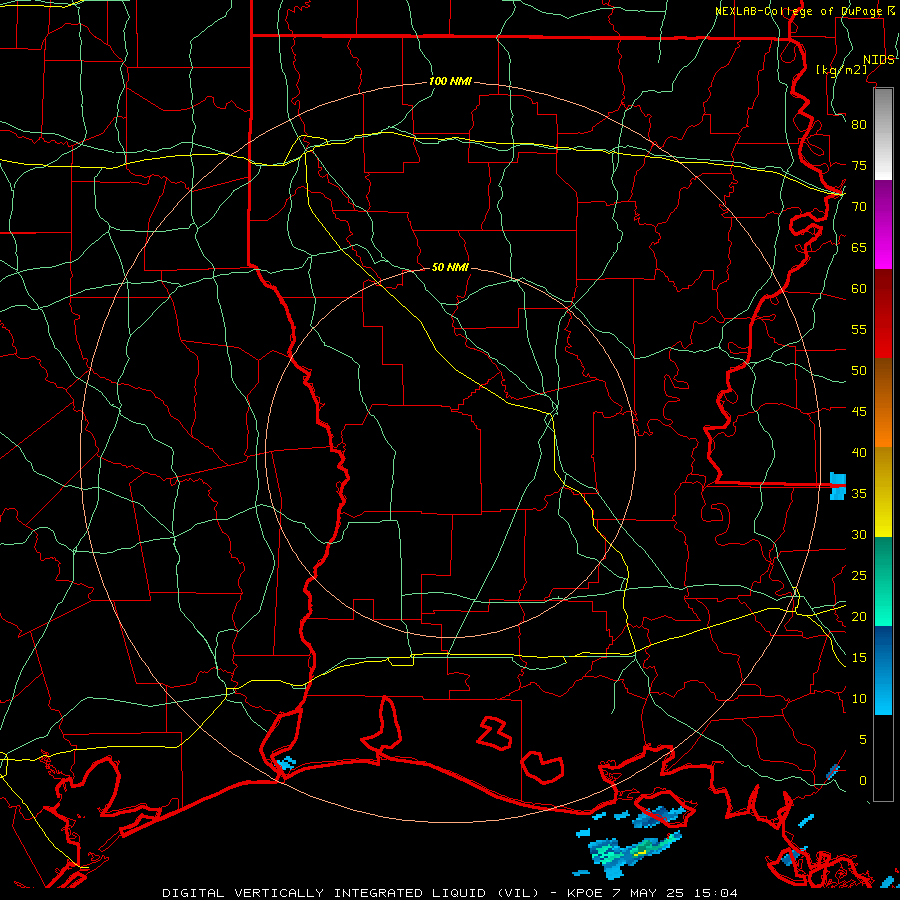The width and height of the screenshot is (900, 900).
Task: Click the green segment of the color bar
Action: click(x=883, y=581)
